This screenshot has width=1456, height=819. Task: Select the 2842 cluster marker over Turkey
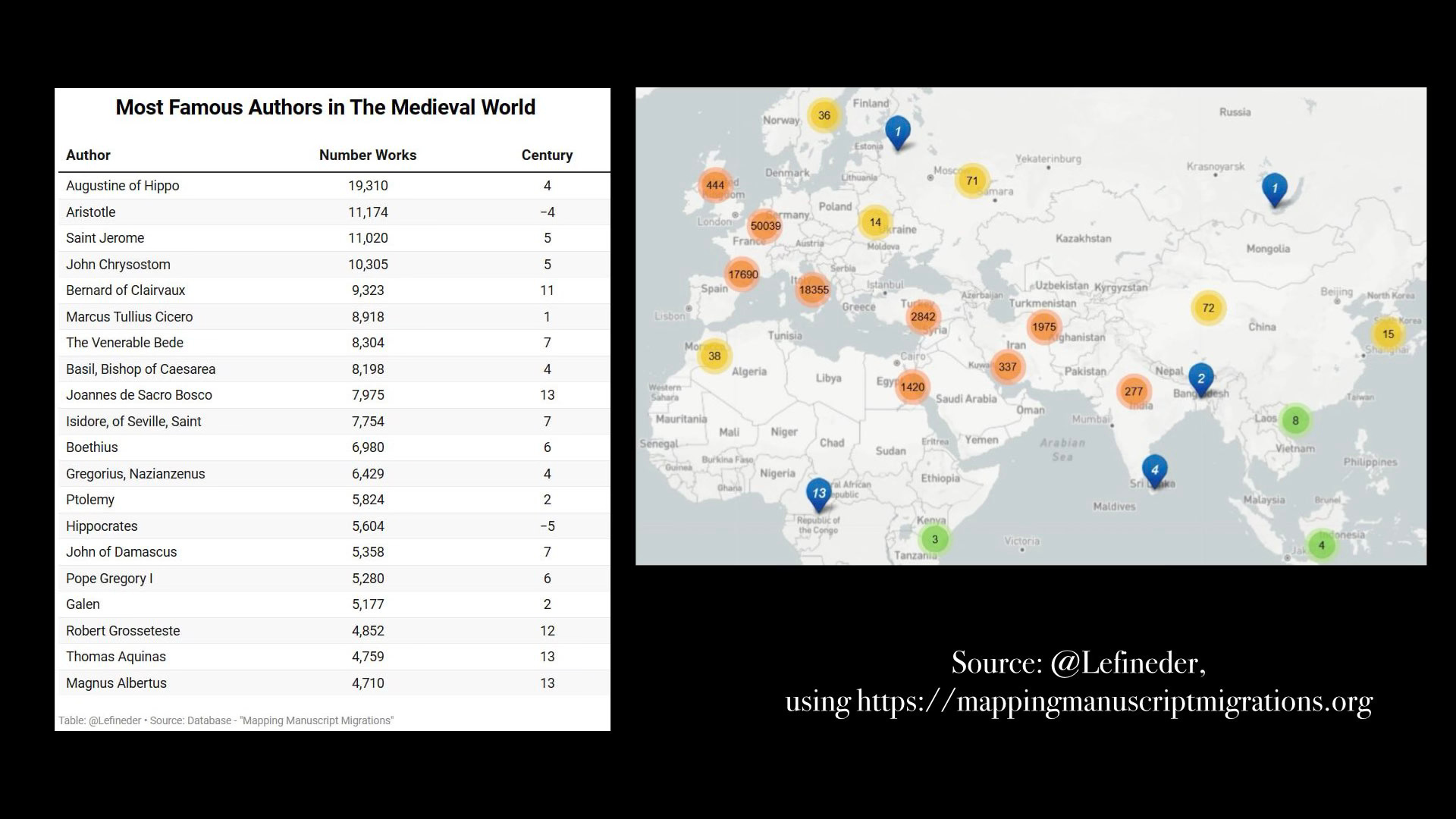922,317
